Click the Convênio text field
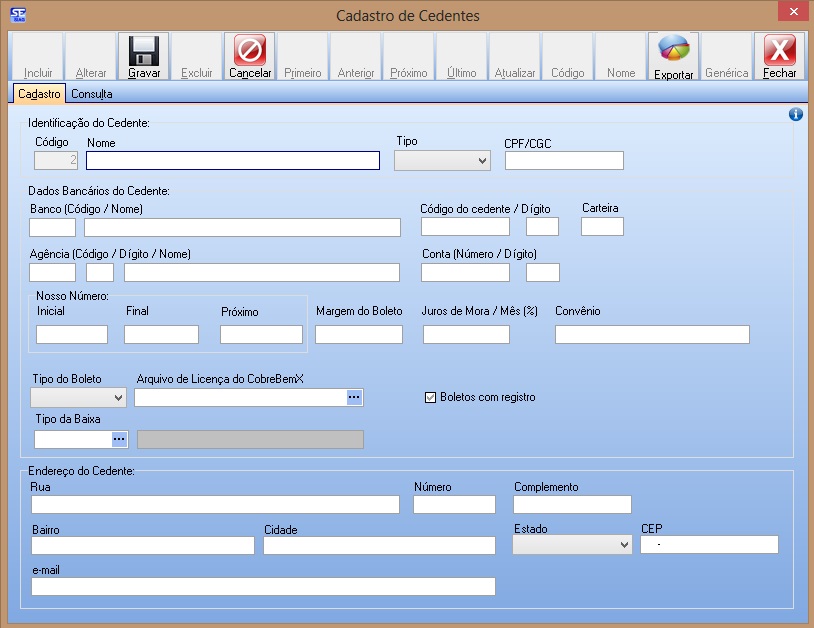The height and width of the screenshot is (628, 814). point(652,334)
